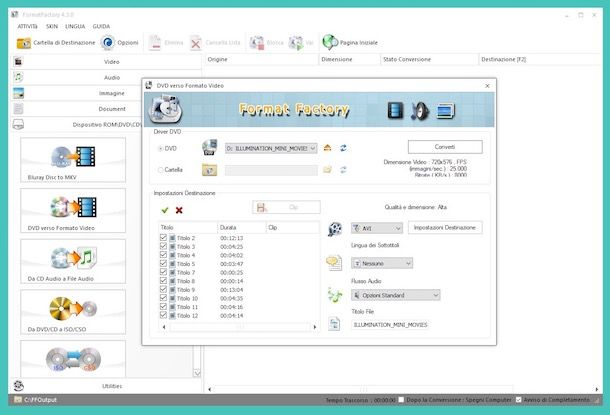Uncheck Titolo 2 checkbox
Screen dimensions: 610x415
163,238
